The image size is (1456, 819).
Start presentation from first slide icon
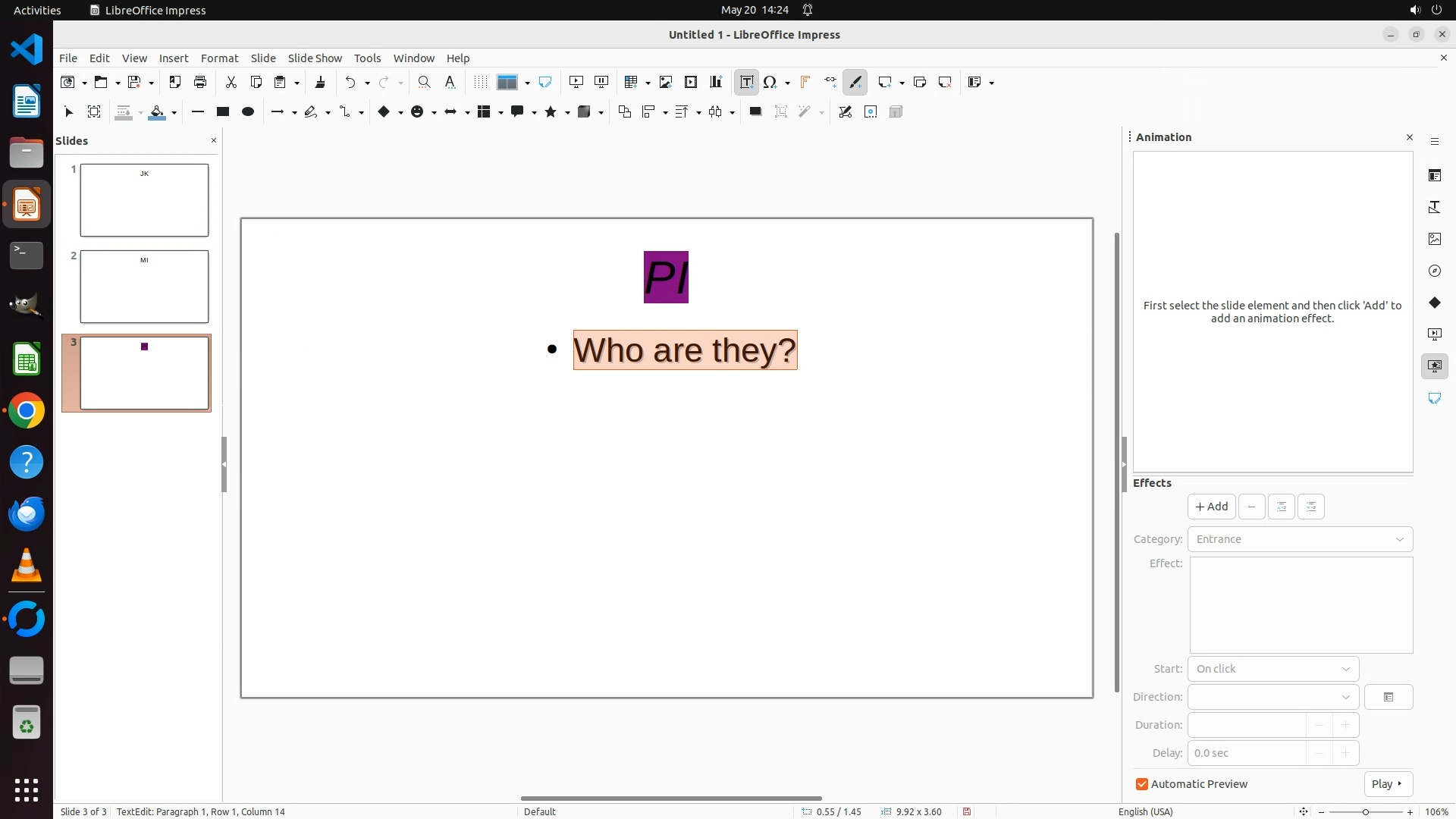coord(576,83)
